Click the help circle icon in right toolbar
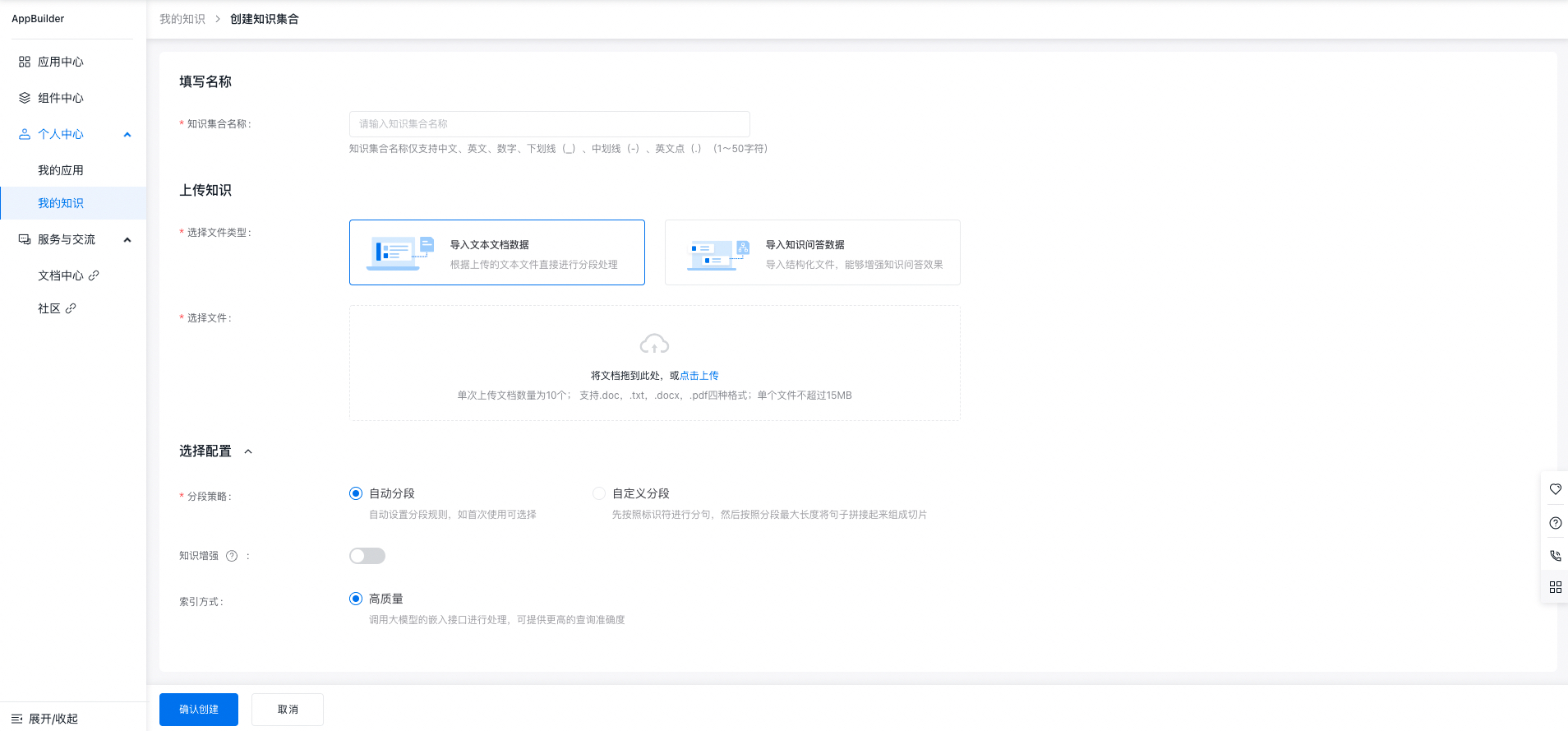The height and width of the screenshot is (731, 1568). pos(1555,523)
